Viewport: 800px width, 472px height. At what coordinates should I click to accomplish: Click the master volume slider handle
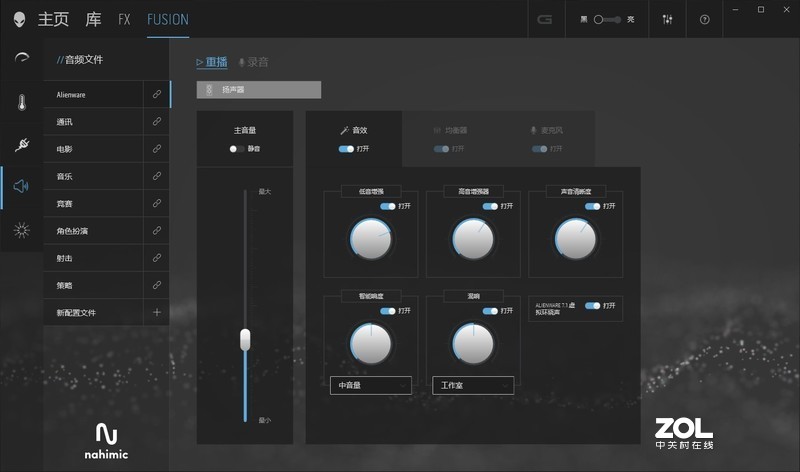(x=245, y=340)
